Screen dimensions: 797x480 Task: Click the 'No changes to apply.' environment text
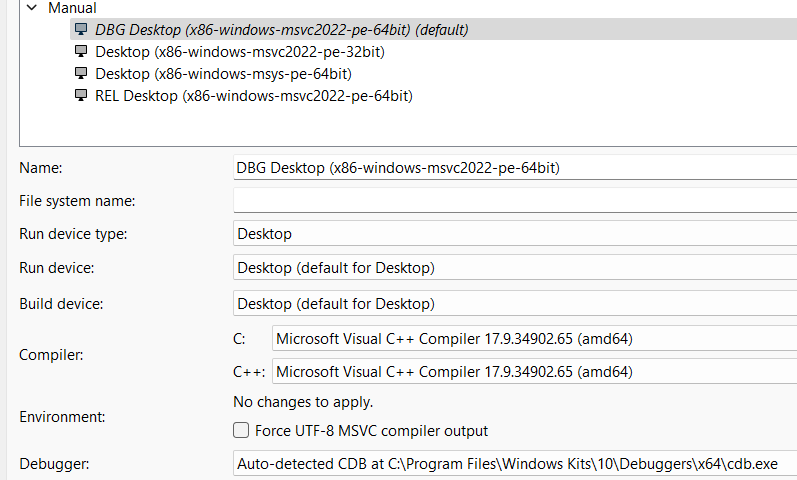[x=303, y=402]
